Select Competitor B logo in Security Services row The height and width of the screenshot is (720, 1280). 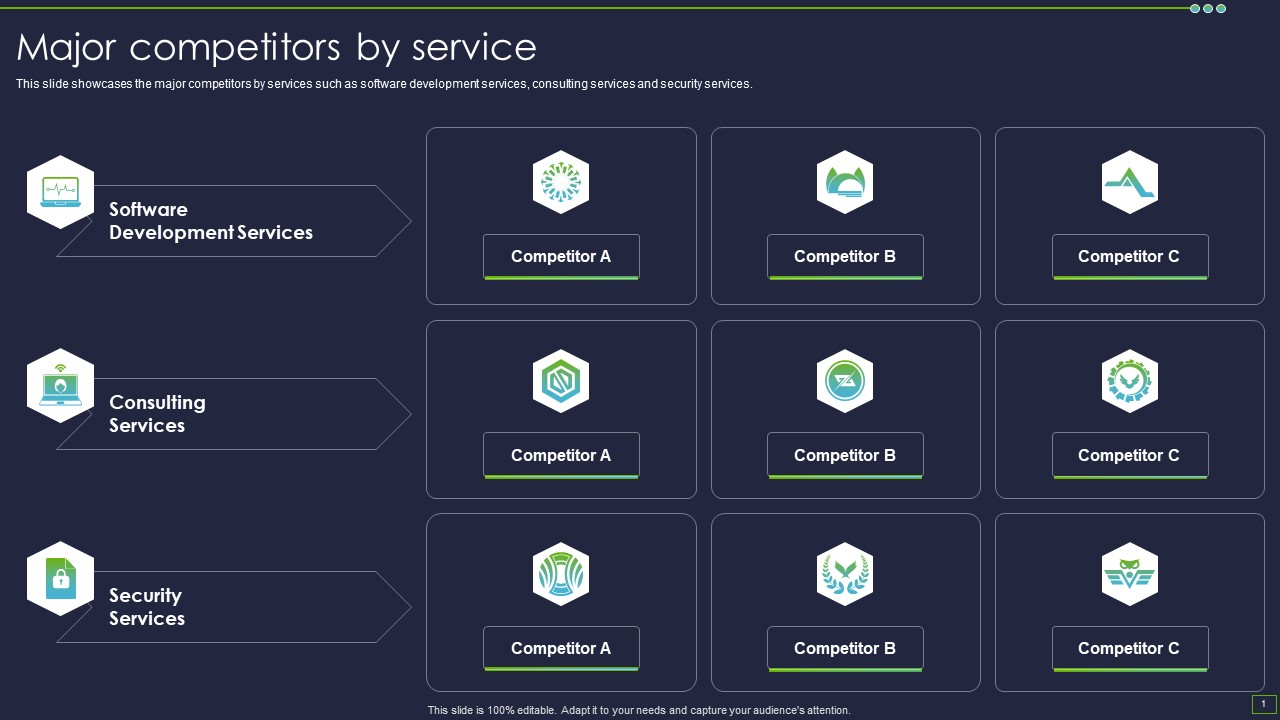pos(845,574)
